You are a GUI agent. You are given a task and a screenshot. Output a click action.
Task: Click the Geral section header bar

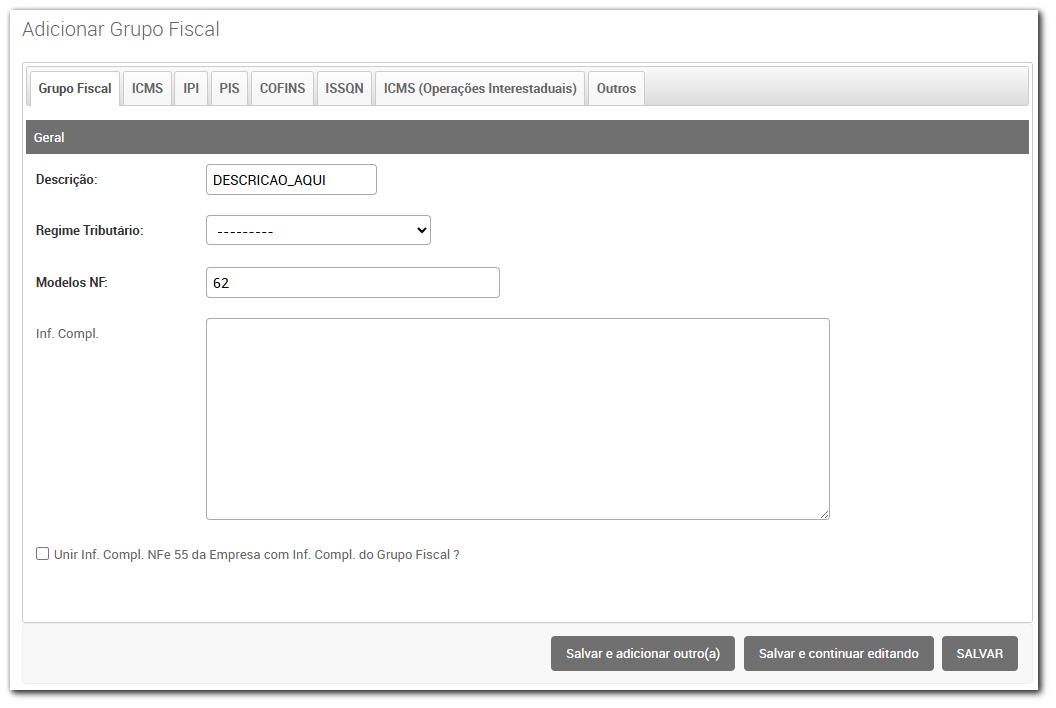[527, 137]
